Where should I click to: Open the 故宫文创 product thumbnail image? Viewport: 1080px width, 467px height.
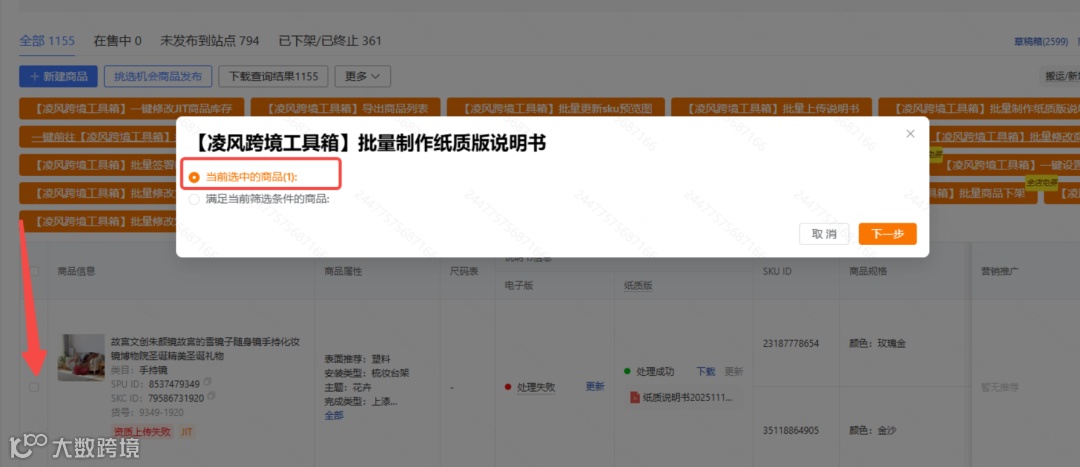tap(81, 357)
